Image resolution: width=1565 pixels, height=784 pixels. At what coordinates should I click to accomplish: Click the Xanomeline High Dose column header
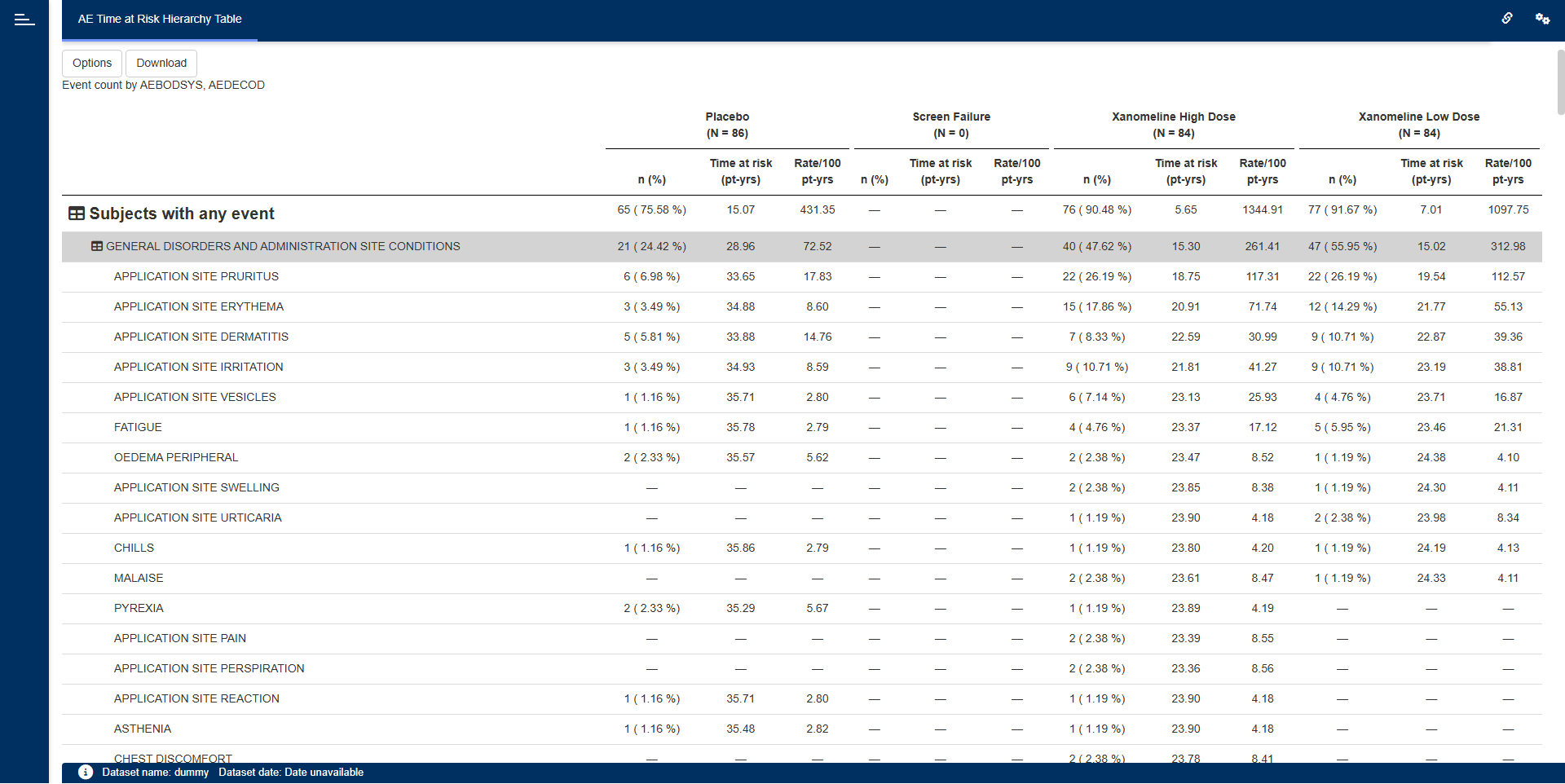(x=1174, y=125)
